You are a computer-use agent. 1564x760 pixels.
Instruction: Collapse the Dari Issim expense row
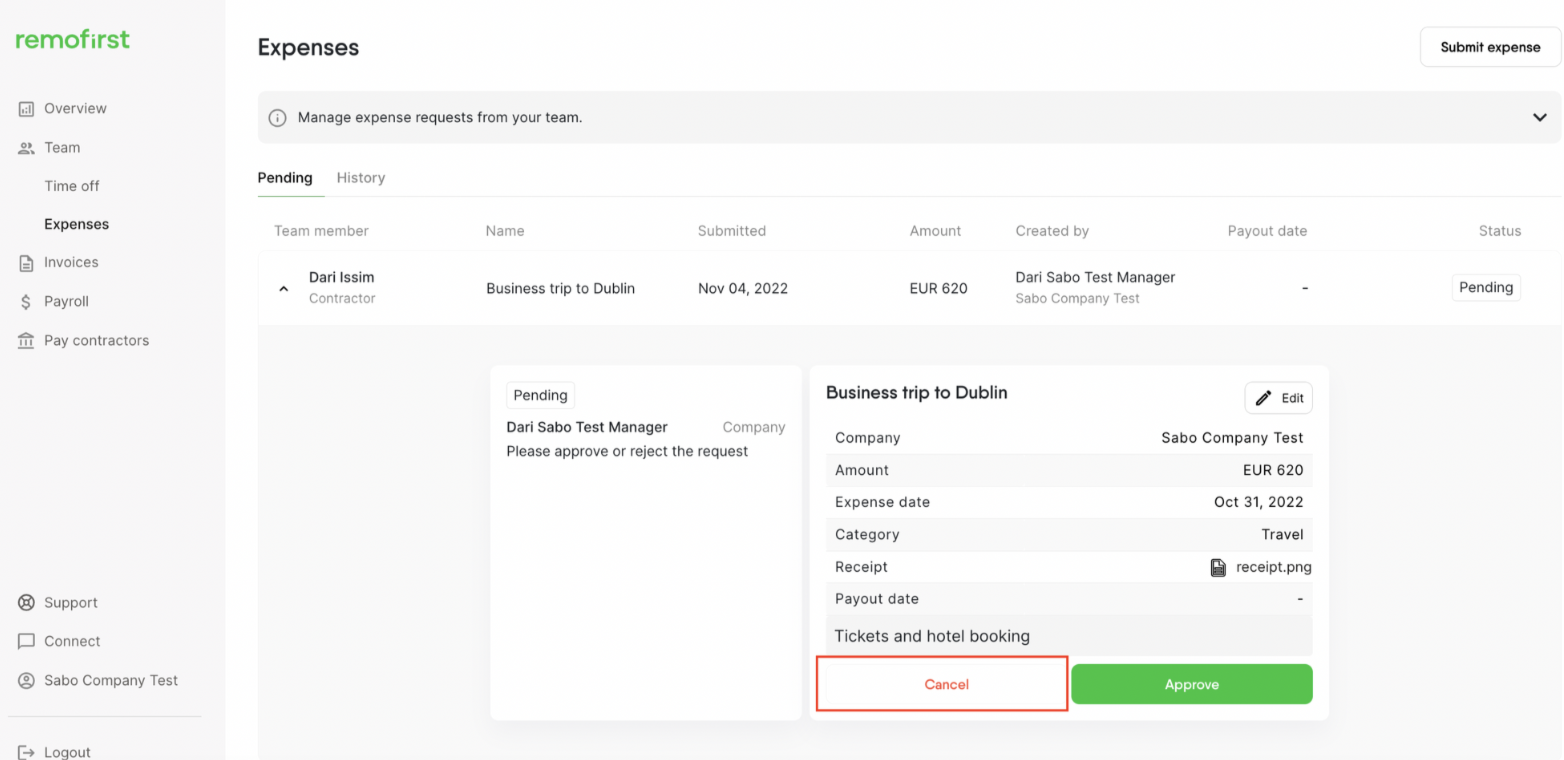[284, 289]
